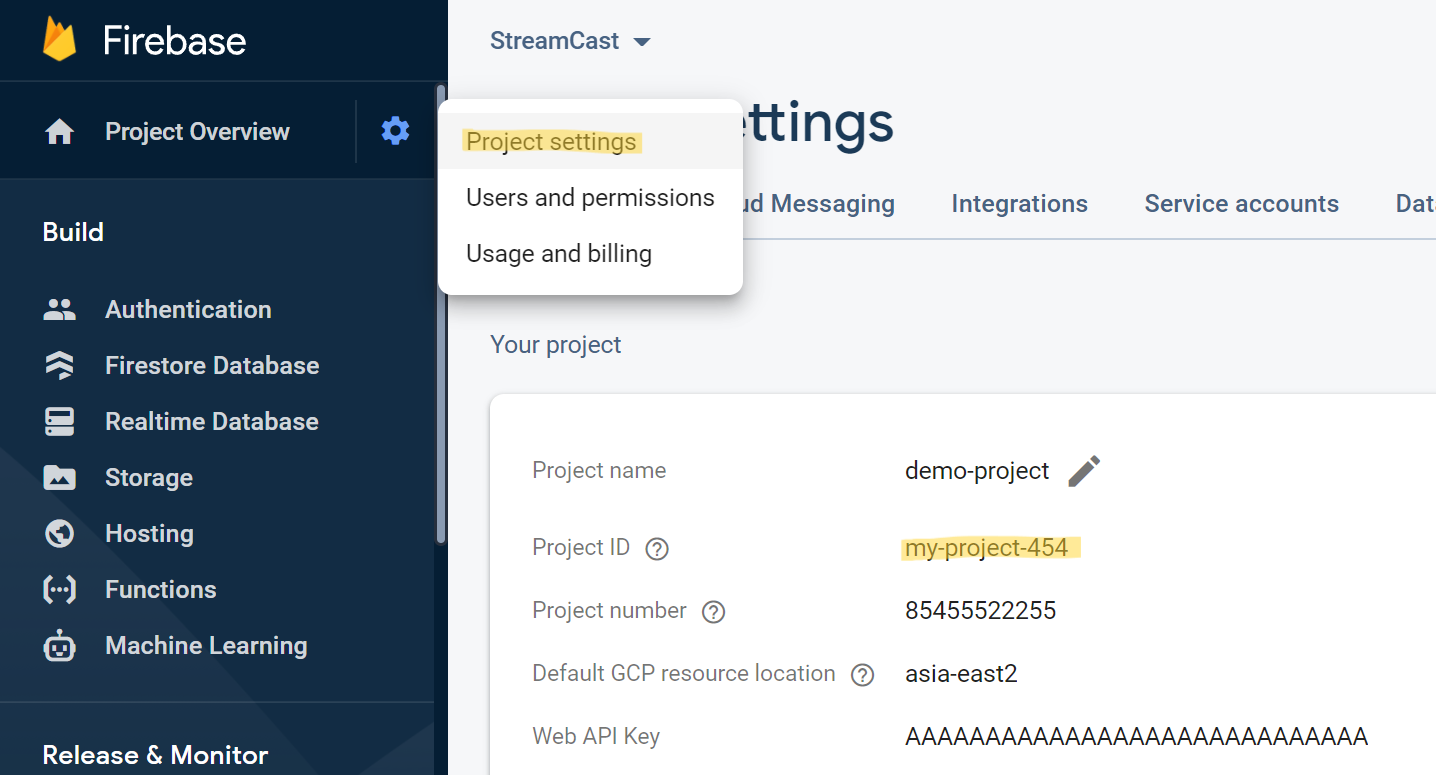Click the Authentication people icon
The width and height of the screenshot is (1436, 775).
coord(60,310)
